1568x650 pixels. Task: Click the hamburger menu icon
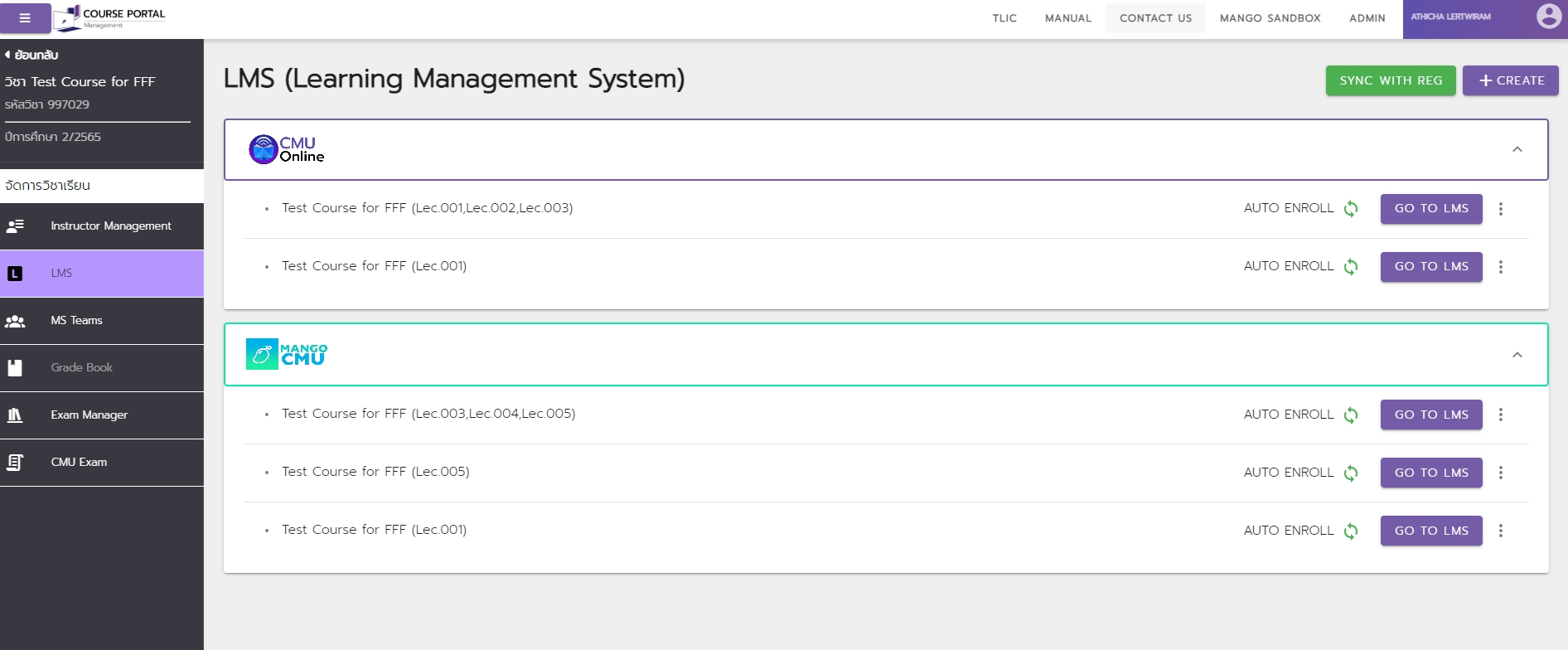(x=25, y=18)
